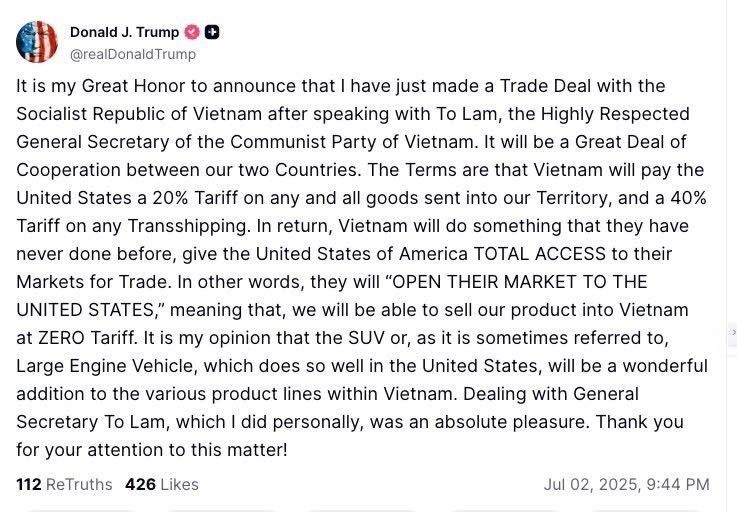Click "Thank you" near the post's end

tap(640, 422)
